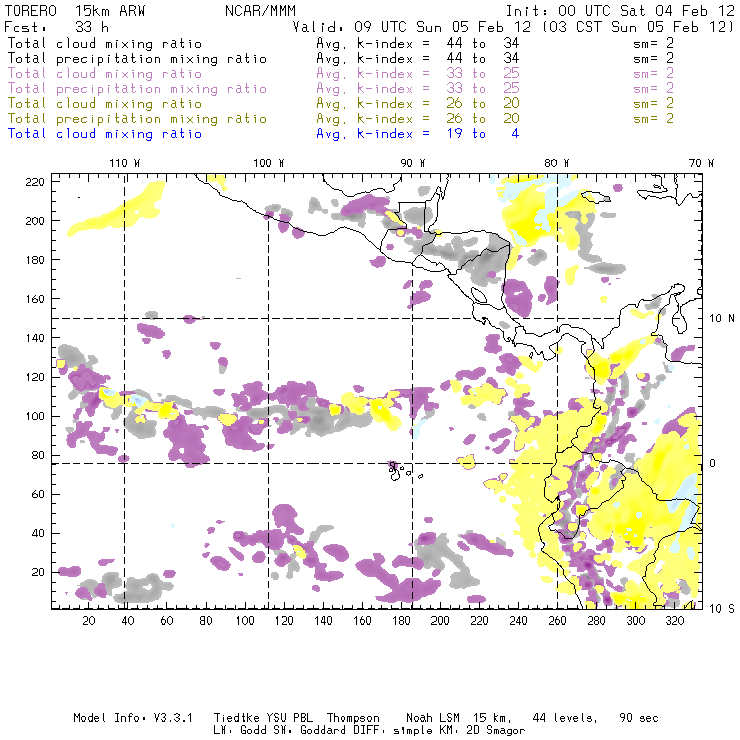
Task: Click the 'TORERO 15km ARW' title text
Action: 75,11
